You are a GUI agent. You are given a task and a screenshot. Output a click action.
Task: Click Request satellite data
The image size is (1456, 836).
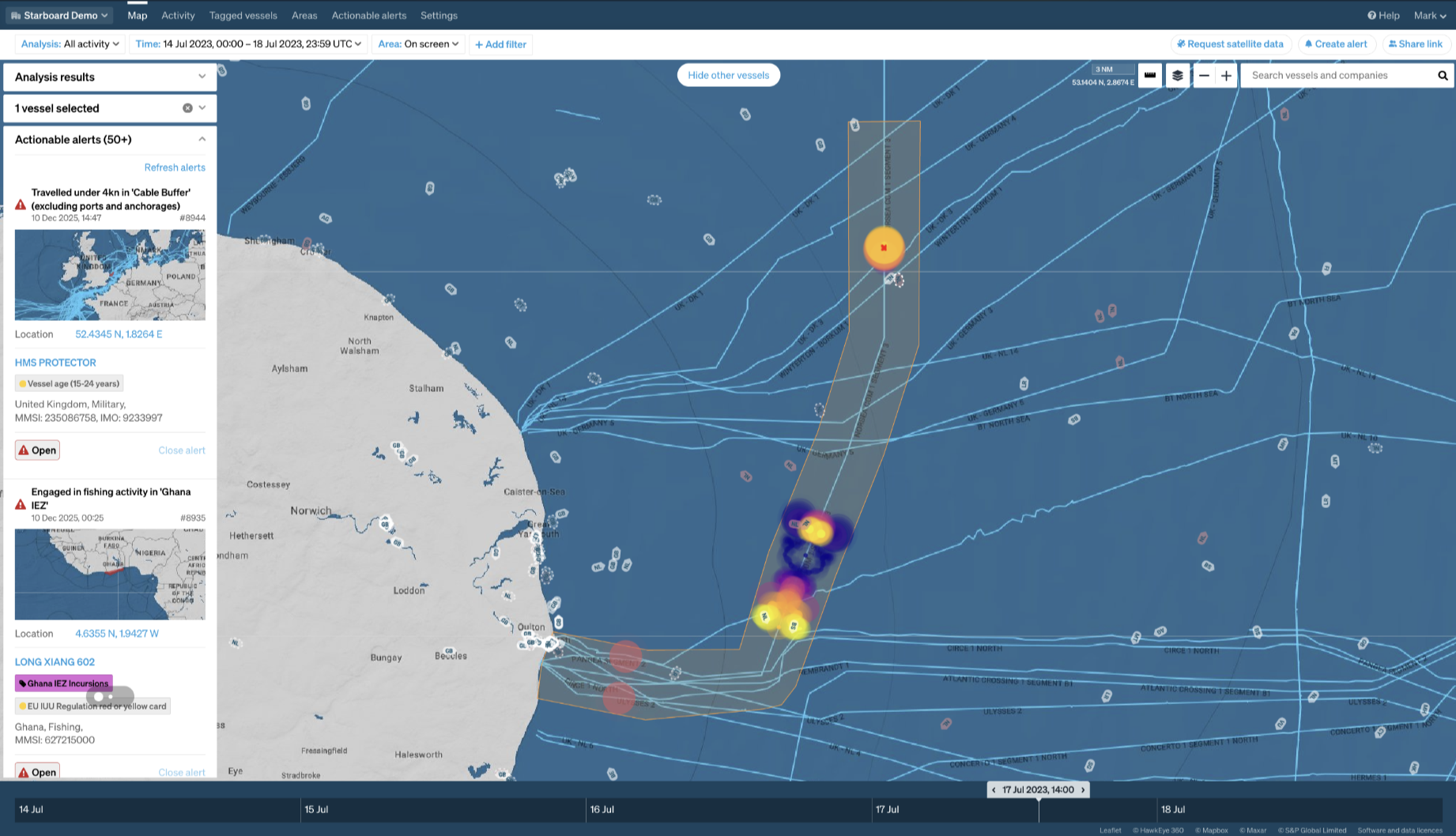(x=1231, y=44)
